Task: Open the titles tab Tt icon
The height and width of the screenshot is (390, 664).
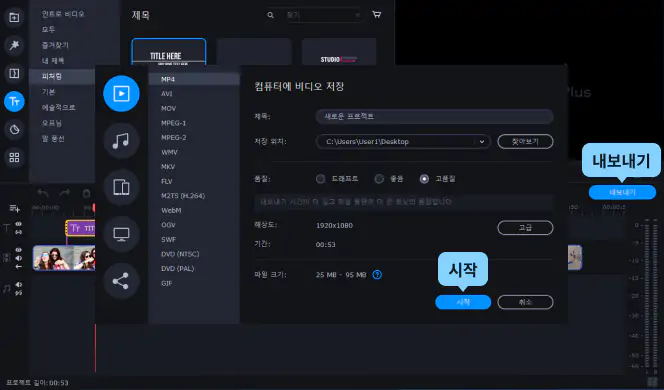Action: pyautogui.click(x=14, y=101)
